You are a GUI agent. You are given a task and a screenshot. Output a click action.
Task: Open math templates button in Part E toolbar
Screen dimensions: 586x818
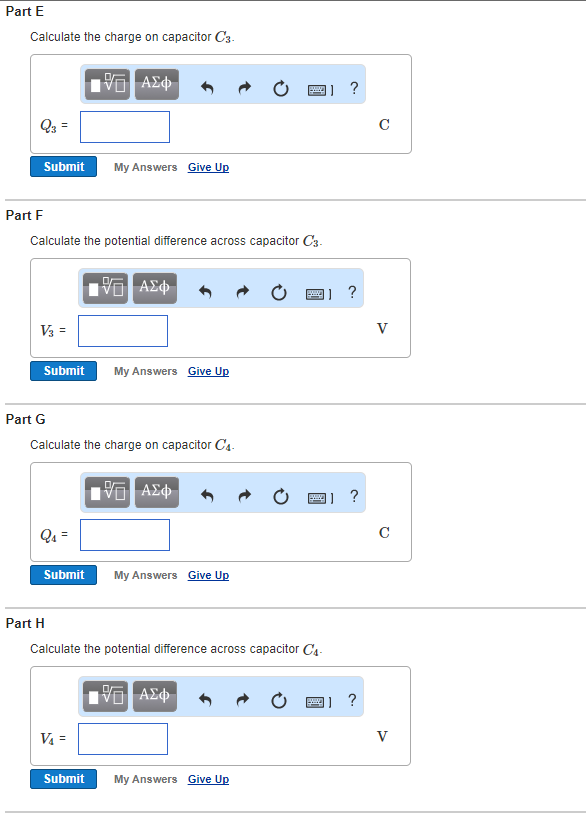(107, 84)
